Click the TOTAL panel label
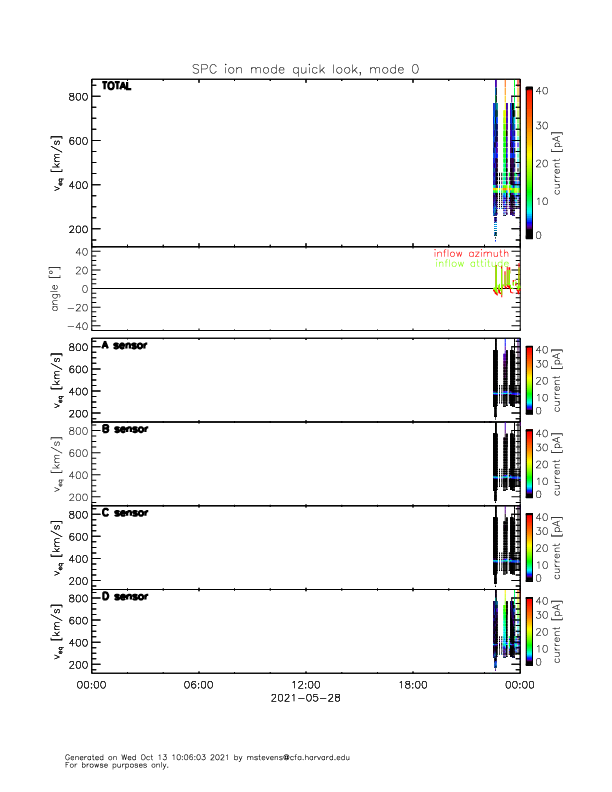The width and height of the screenshot is (612, 792). point(117,87)
